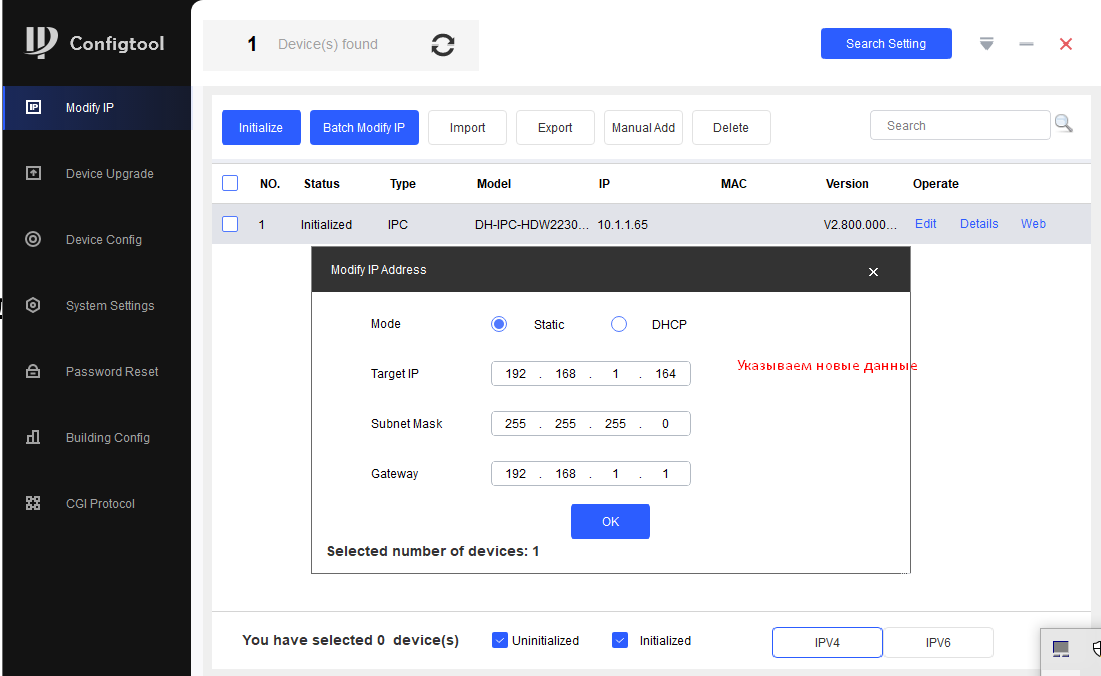Click the CGI Protocol grid icon
This screenshot has height=676, width=1101.
(x=33, y=503)
